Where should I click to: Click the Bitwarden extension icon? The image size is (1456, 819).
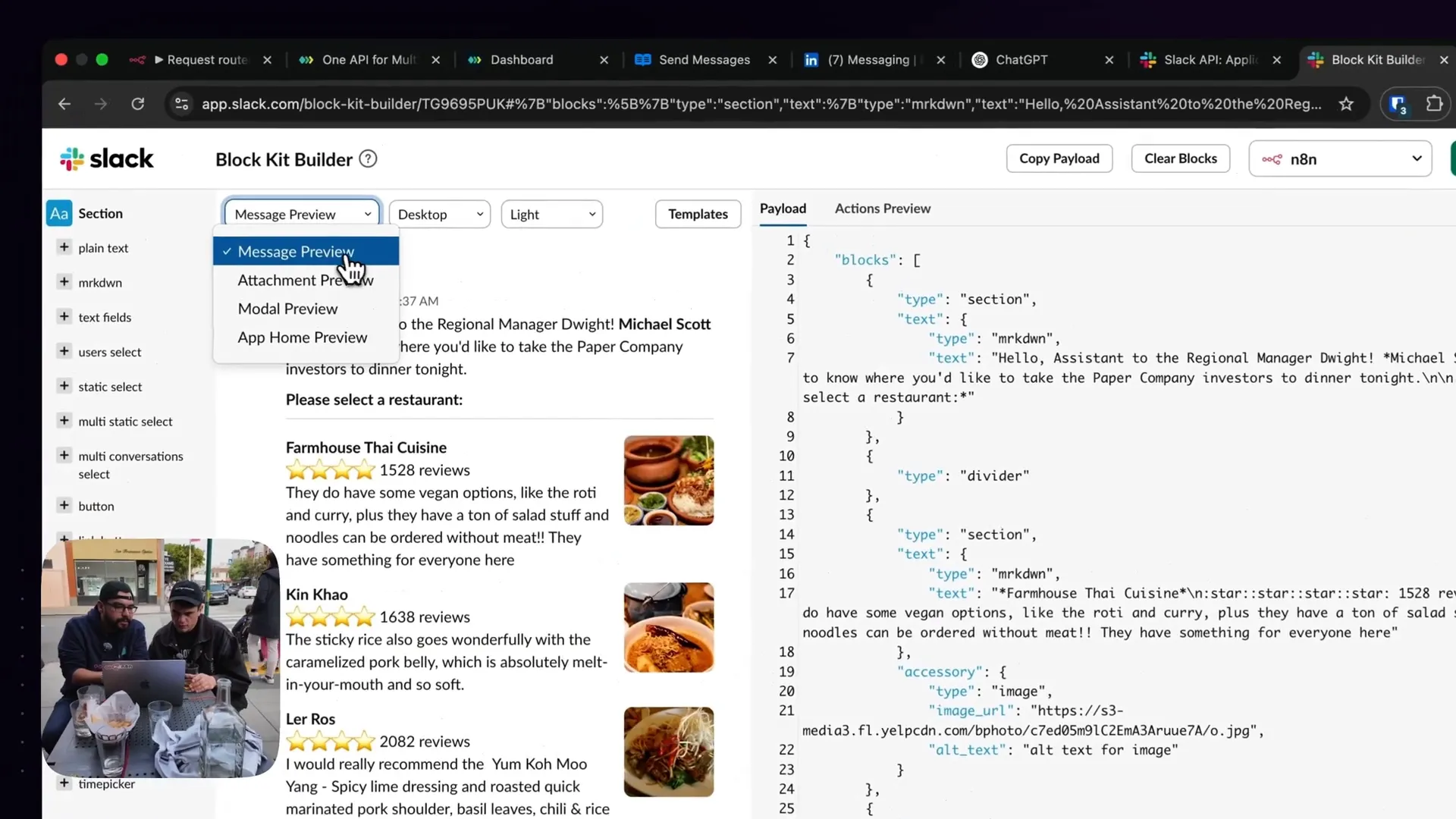coord(1398,104)
